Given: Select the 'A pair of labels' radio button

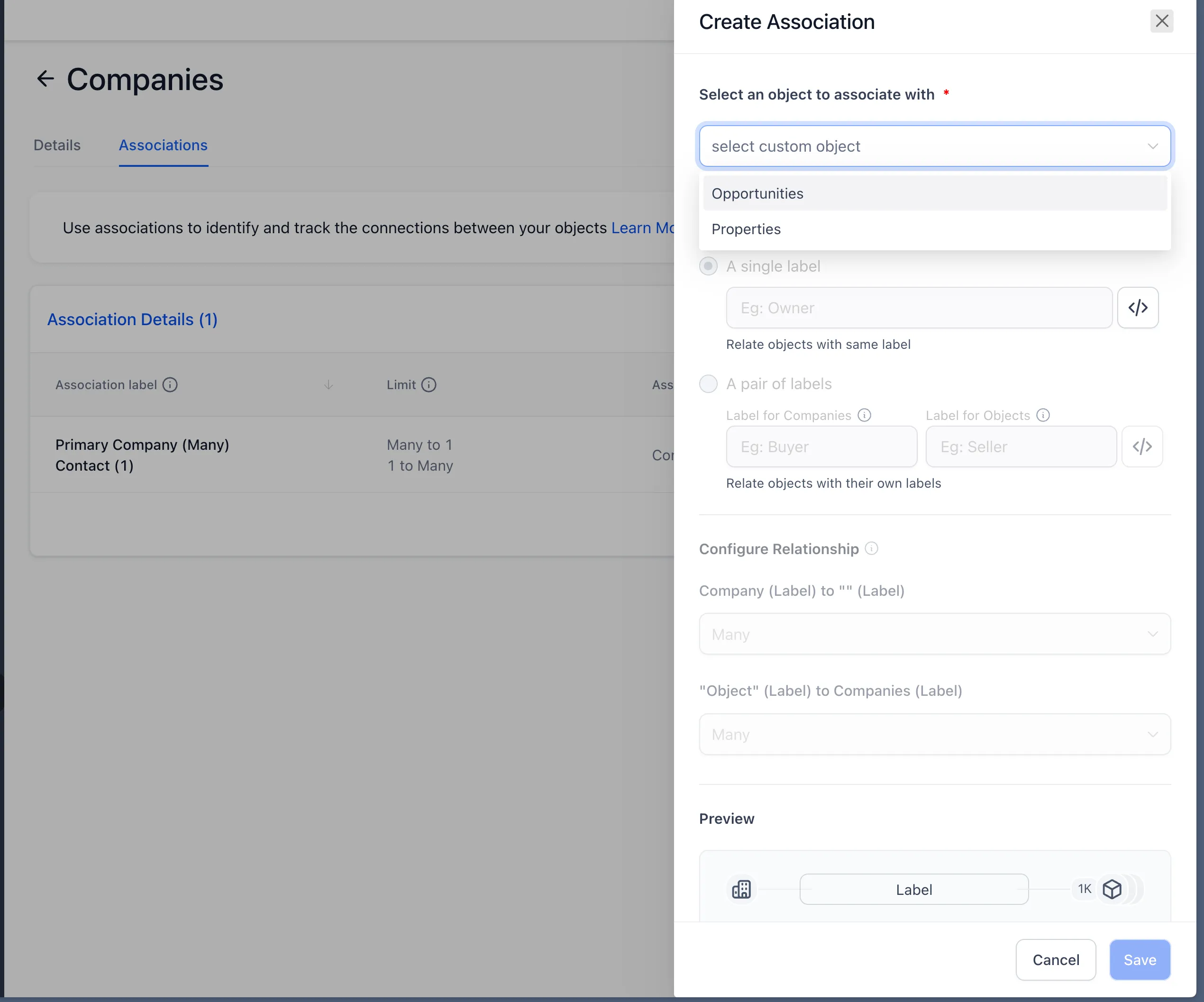Looking at the screenshot, I should 709,383.
